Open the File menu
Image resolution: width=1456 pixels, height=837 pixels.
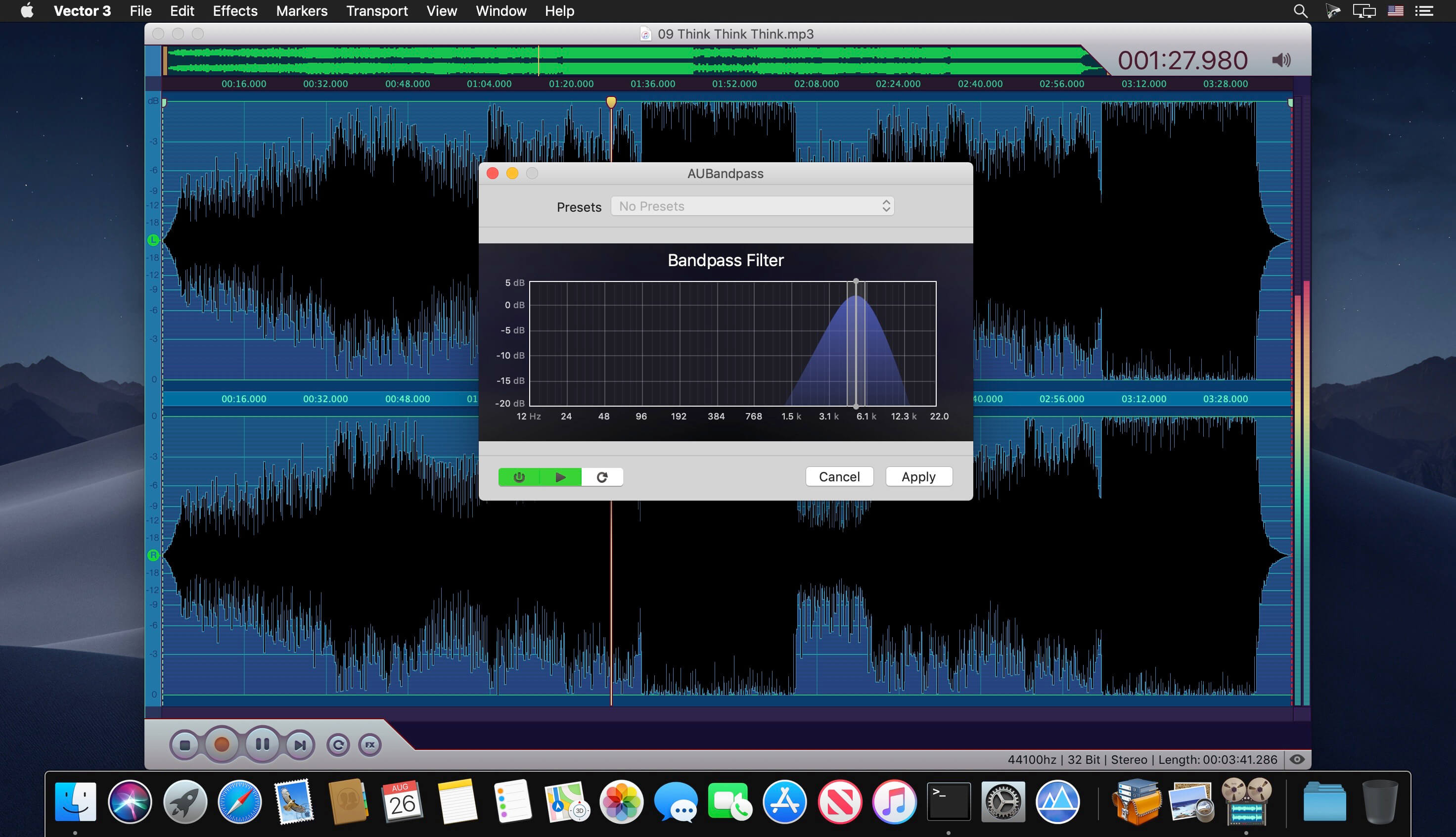[x=140, y=11]
